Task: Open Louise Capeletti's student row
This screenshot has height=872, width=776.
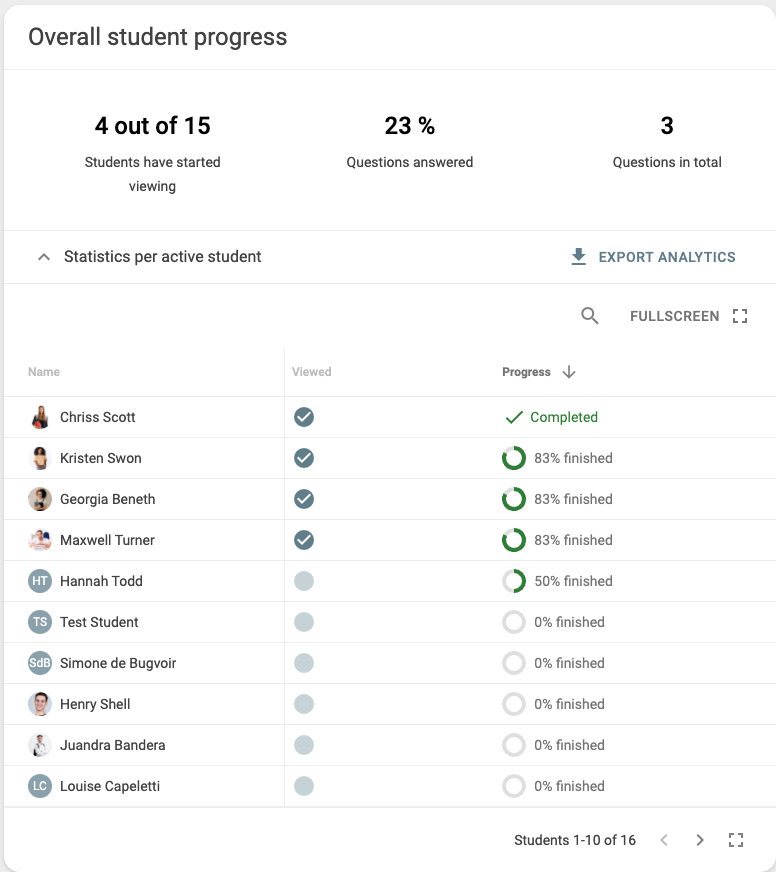Action: tap(110, 786)
